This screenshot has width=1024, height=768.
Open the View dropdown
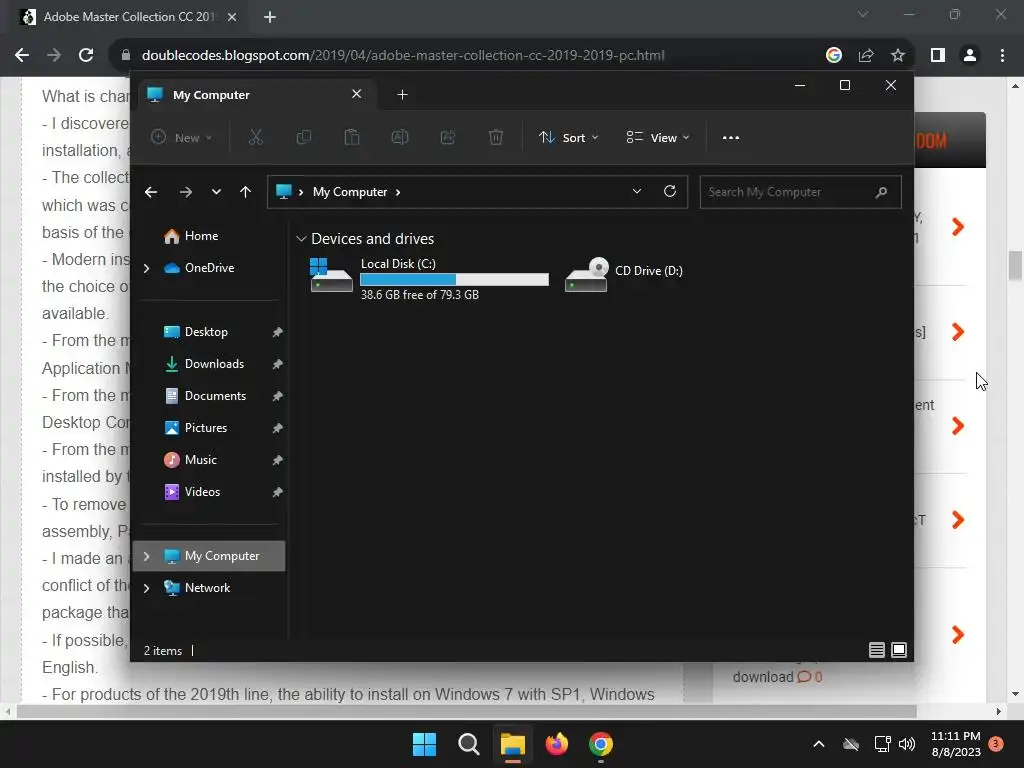point(658,138)
